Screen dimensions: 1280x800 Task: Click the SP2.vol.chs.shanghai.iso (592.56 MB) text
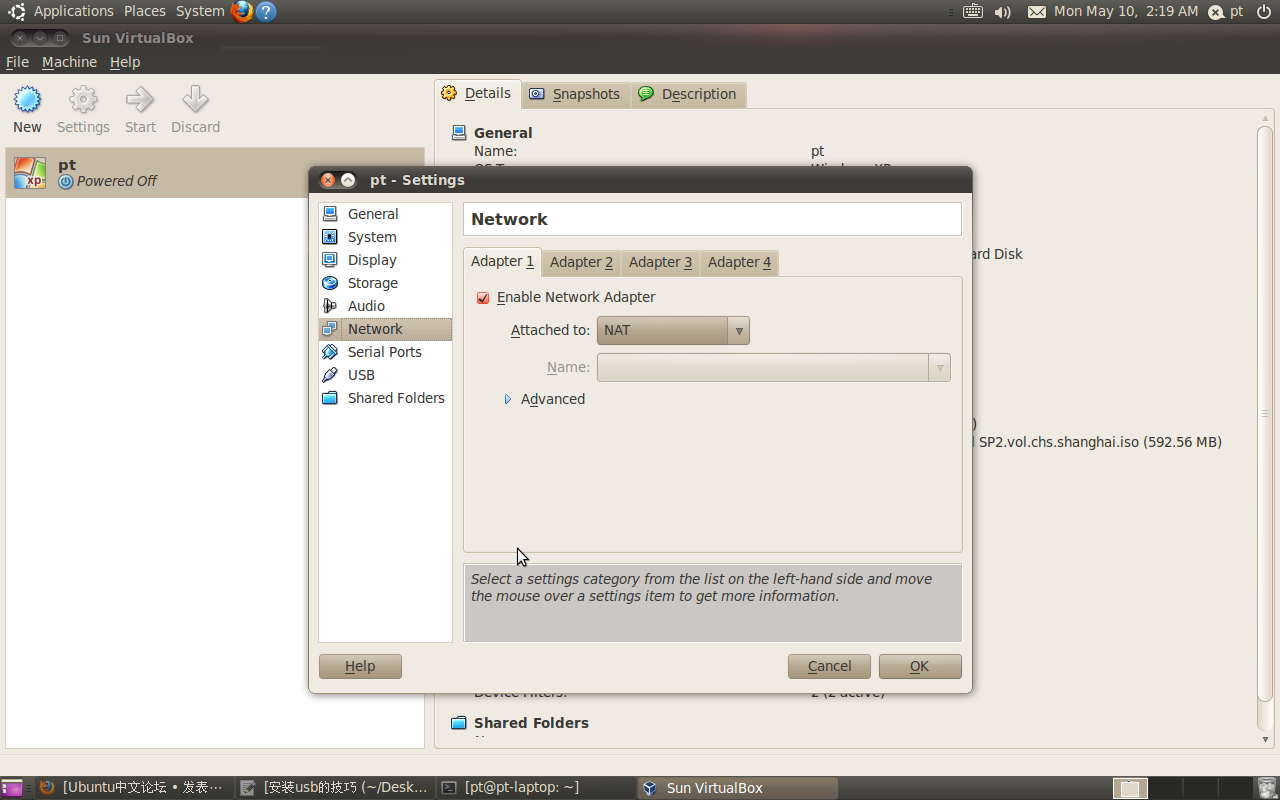point(1100,442)
